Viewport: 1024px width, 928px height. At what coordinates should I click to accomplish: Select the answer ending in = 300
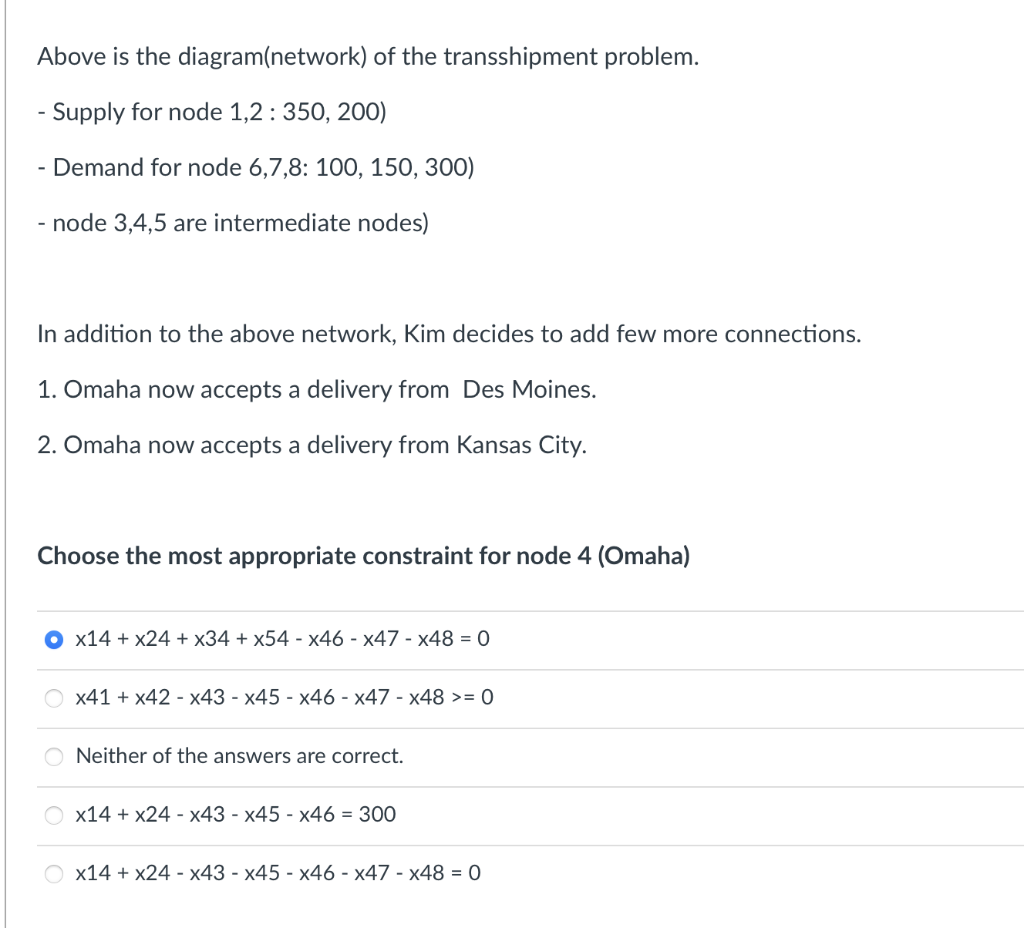[54, 815]
